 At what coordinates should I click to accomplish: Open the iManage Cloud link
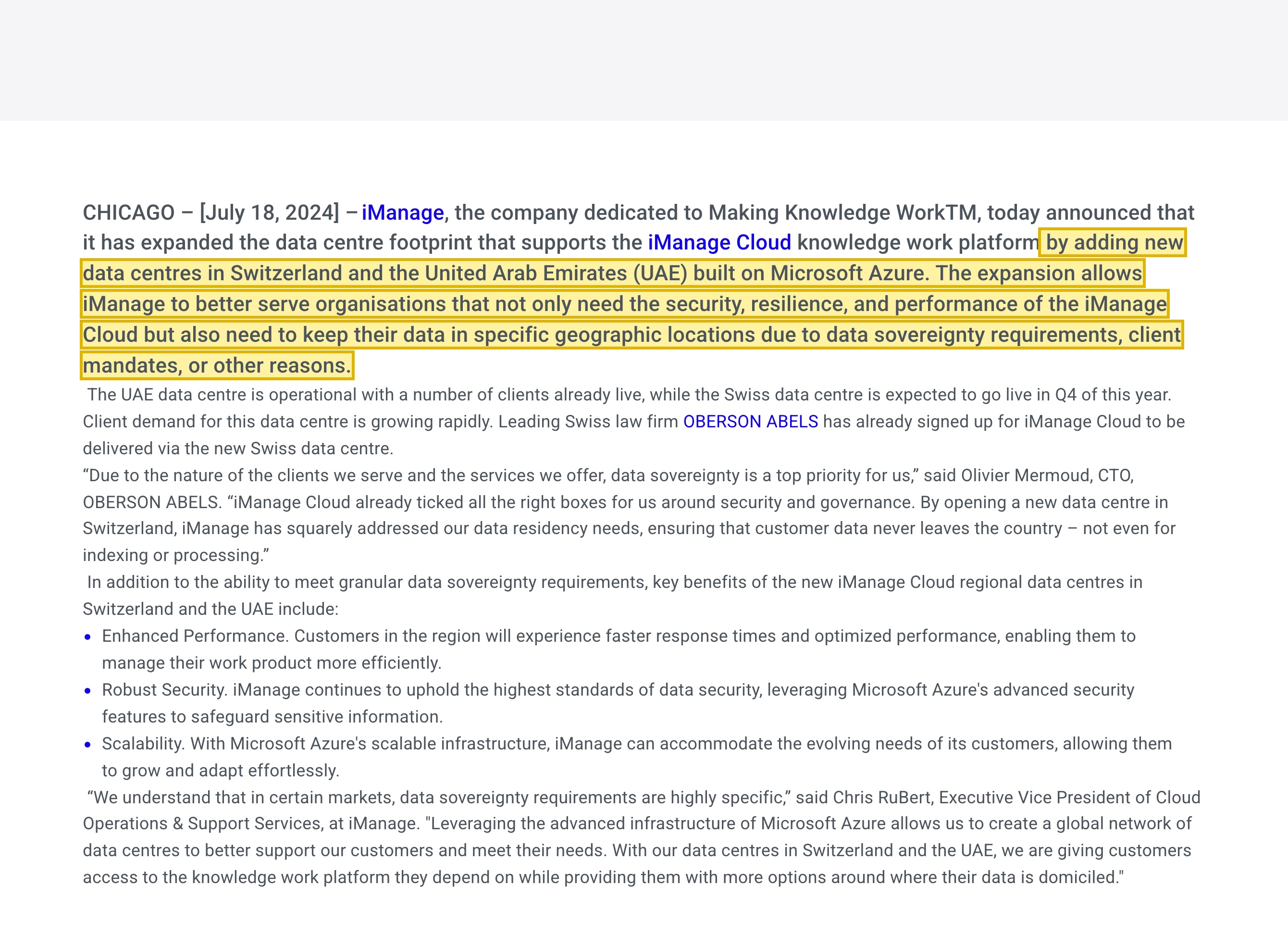pos(719,243)
